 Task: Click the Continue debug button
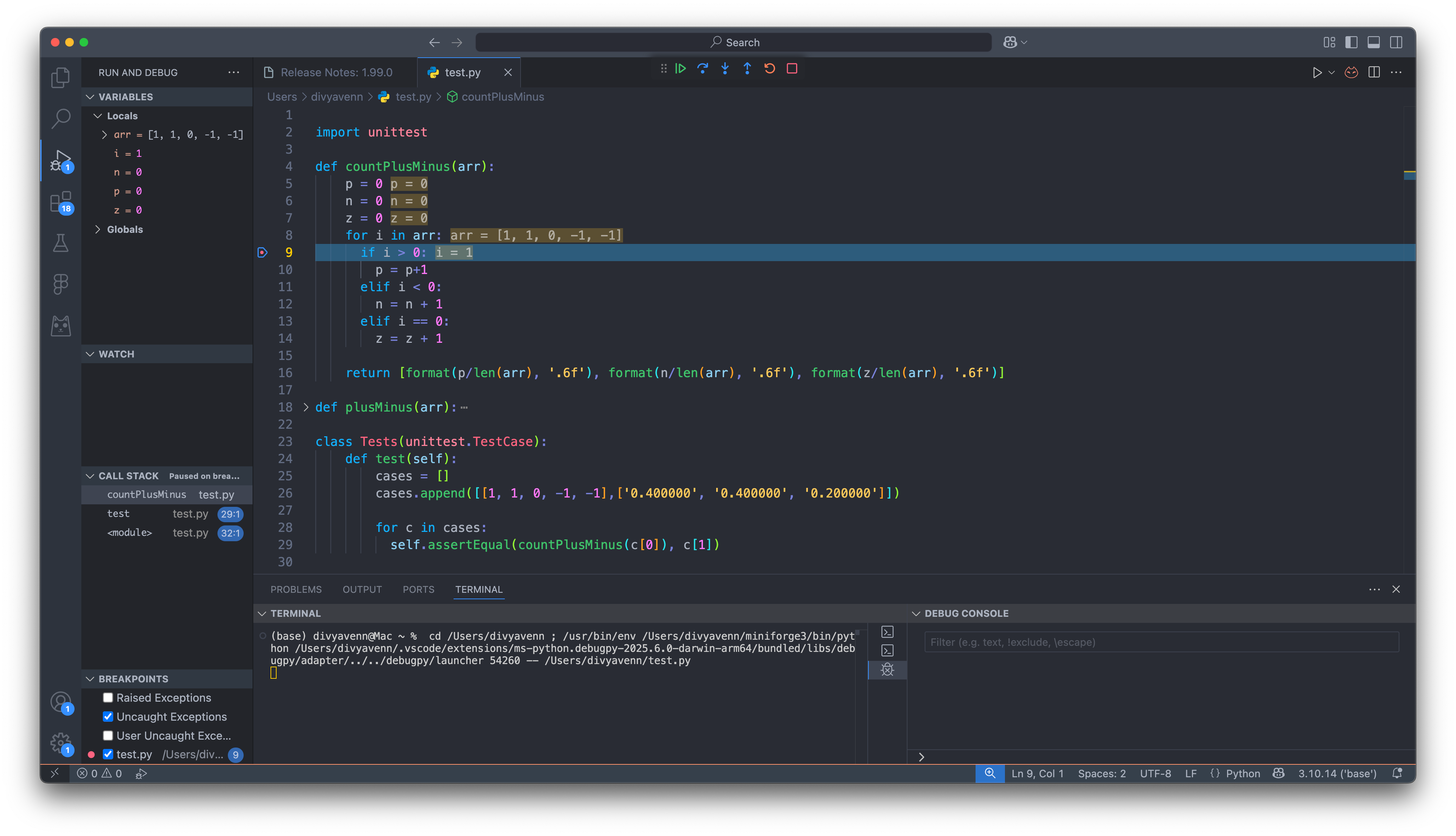[680, 69]
